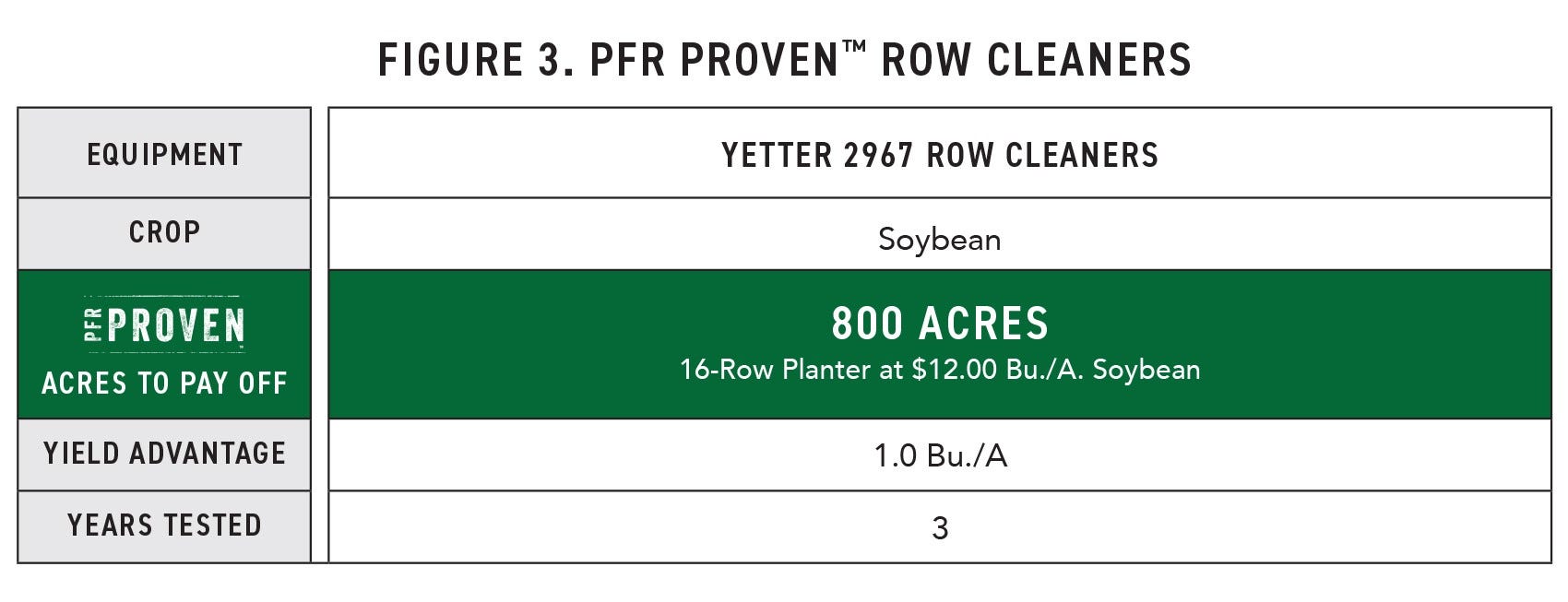The height and width of the screenshot is (602, 1568).
Task: Select the 1.0 Bu./A value
Action: [940, 455]
